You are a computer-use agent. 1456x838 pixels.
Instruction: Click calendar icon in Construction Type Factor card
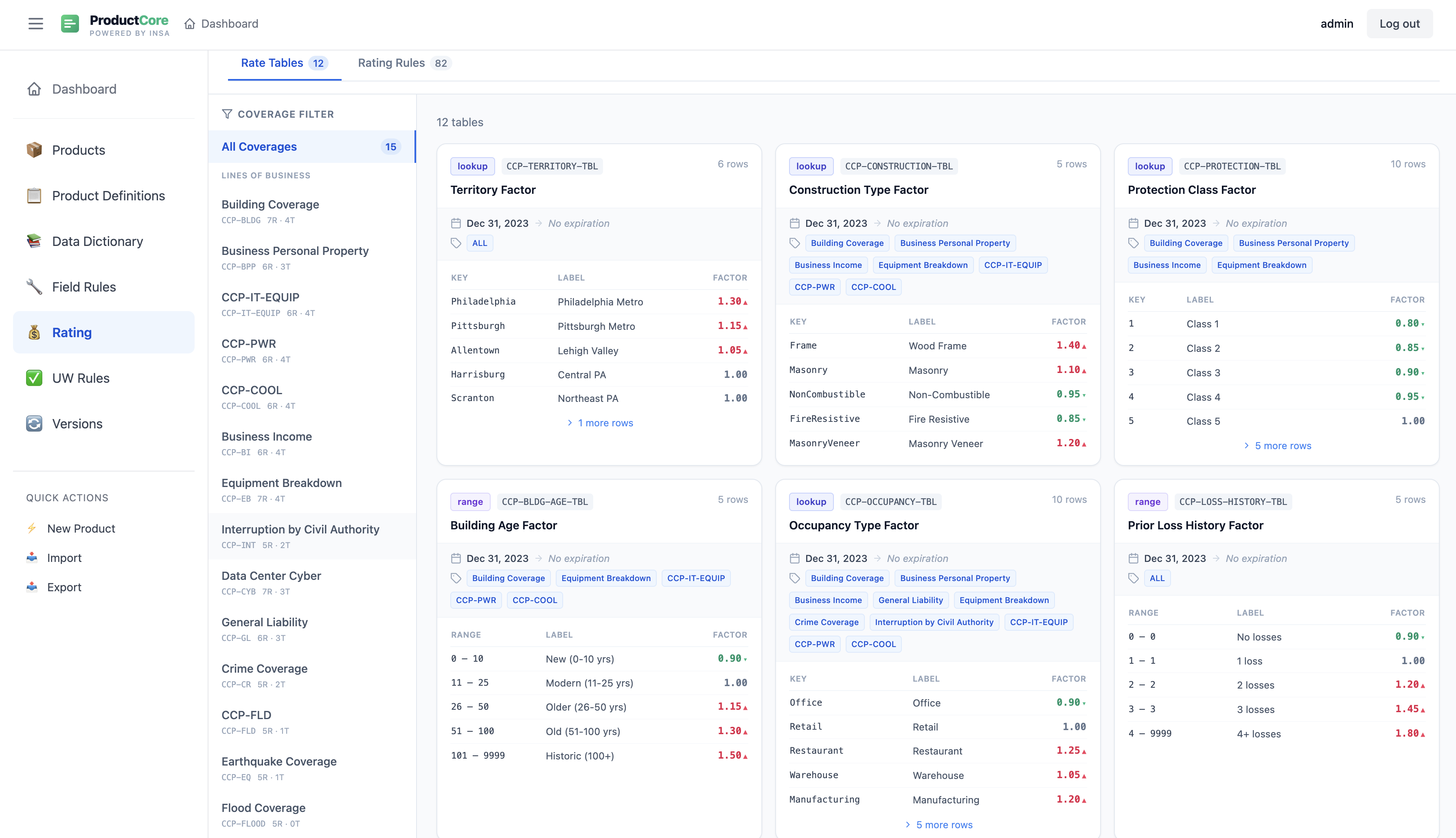(x=795, y=223)
